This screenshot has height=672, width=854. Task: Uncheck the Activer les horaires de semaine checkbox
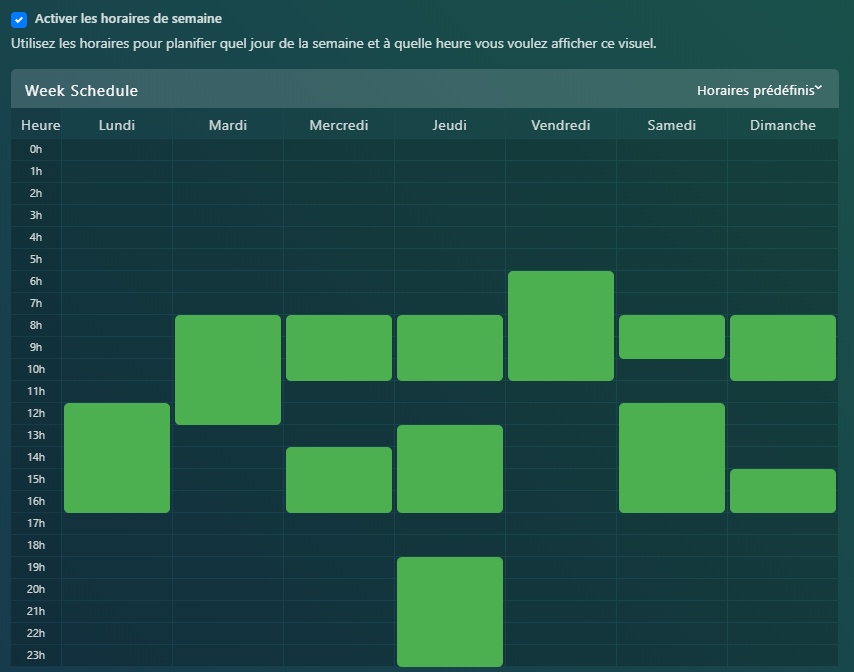(19, 19)
